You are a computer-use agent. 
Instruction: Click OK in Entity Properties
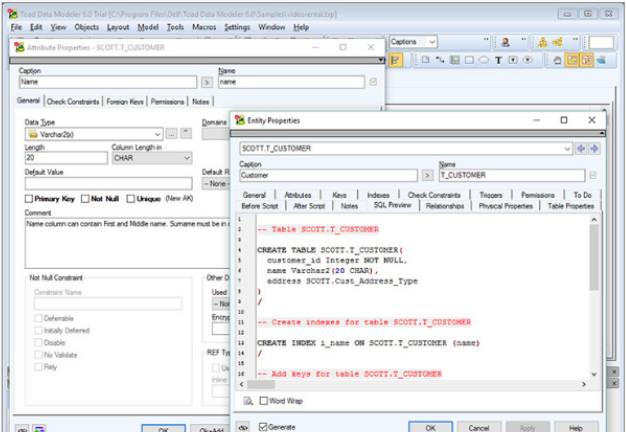(x=430, y=427)
